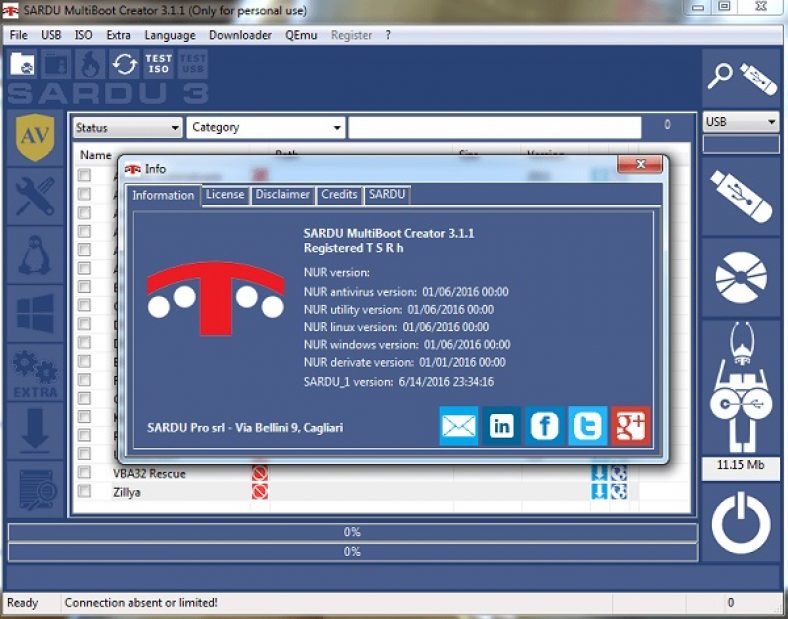This screenshot has width=788, height=619.
Task: Open the QEmu menu
Action: 301,35
